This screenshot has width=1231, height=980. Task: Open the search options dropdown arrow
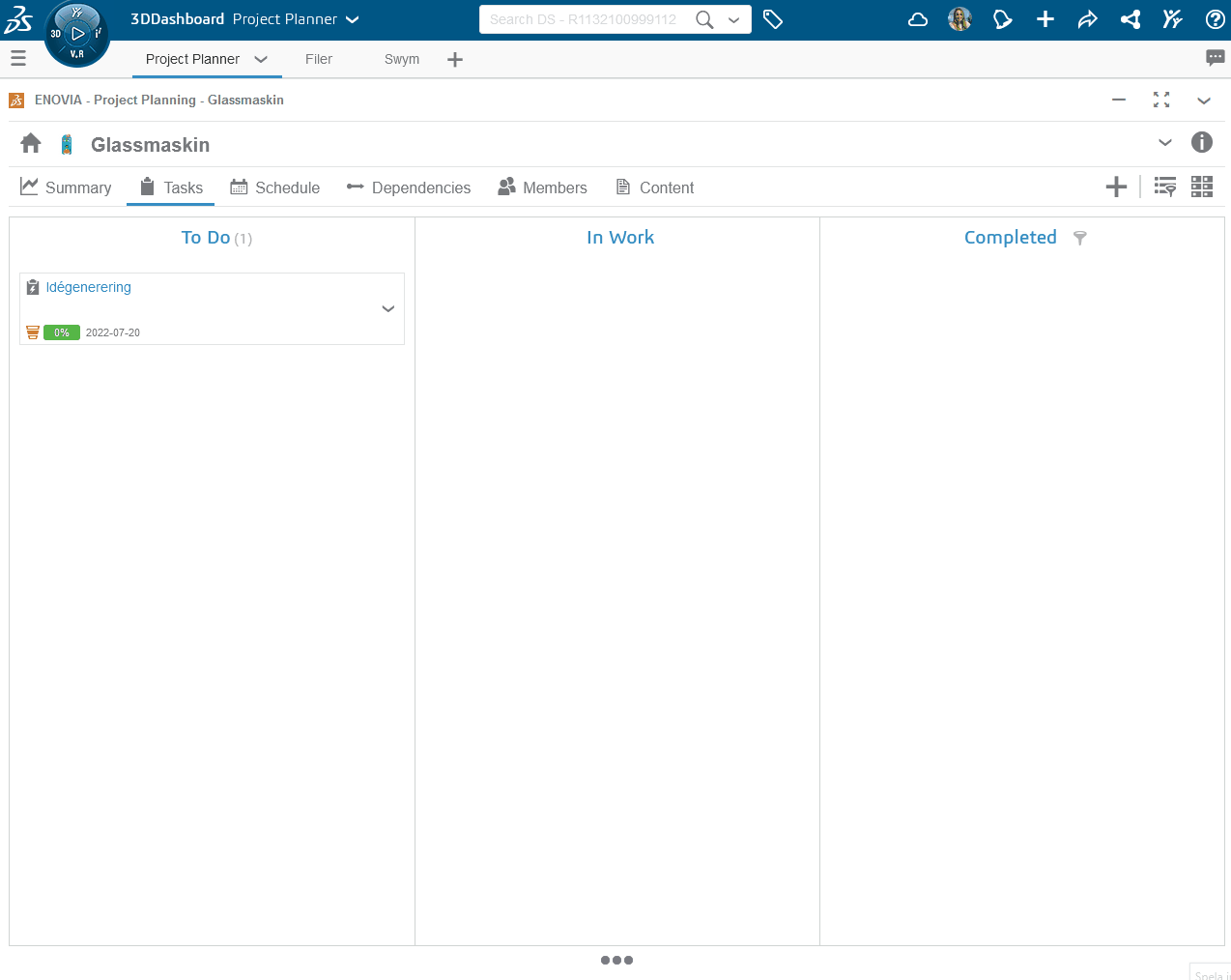pos(734,19)
